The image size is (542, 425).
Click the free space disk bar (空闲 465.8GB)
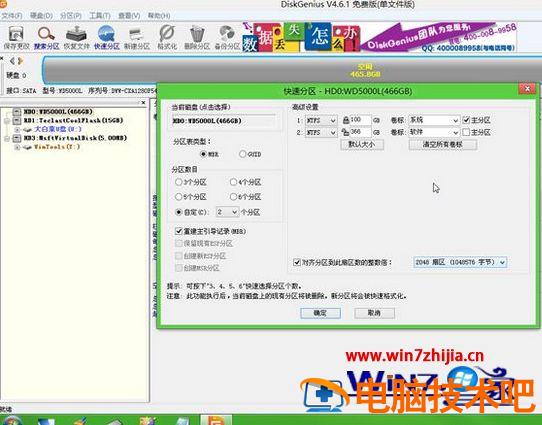(x=292, y=70)
